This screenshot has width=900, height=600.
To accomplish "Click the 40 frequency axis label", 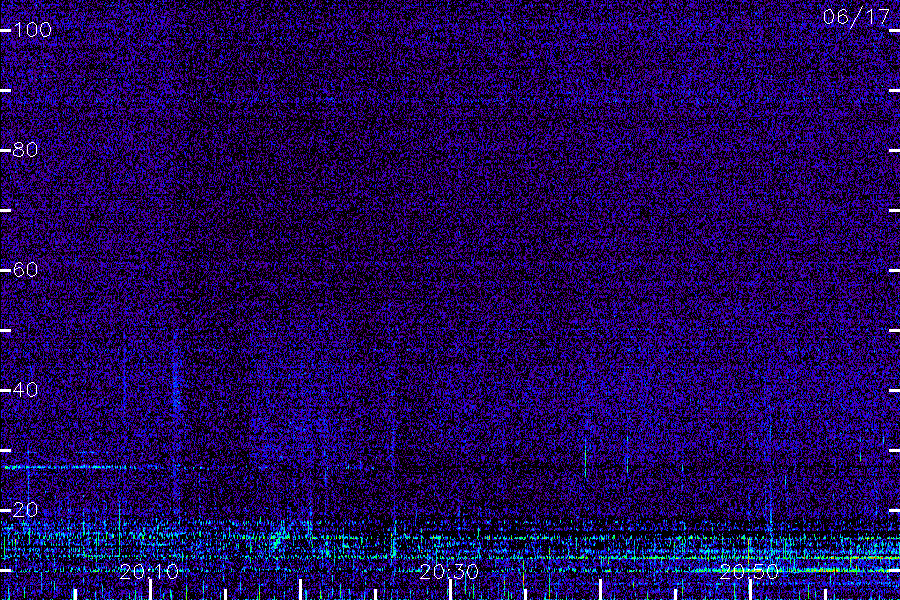I will [25, 390].
